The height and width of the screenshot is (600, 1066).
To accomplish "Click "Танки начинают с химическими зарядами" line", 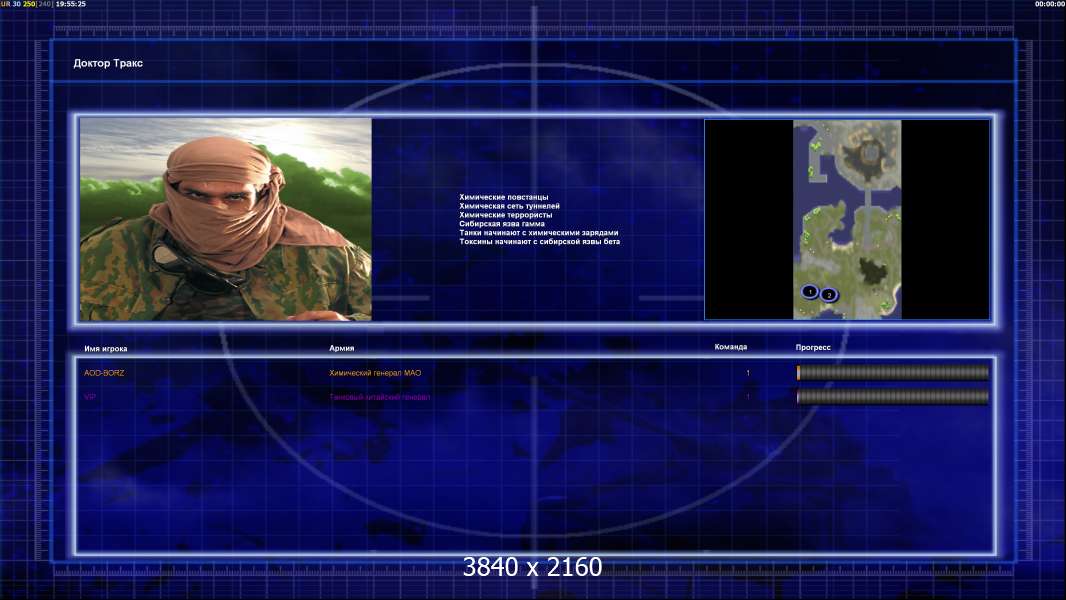I will pos(538,232).
